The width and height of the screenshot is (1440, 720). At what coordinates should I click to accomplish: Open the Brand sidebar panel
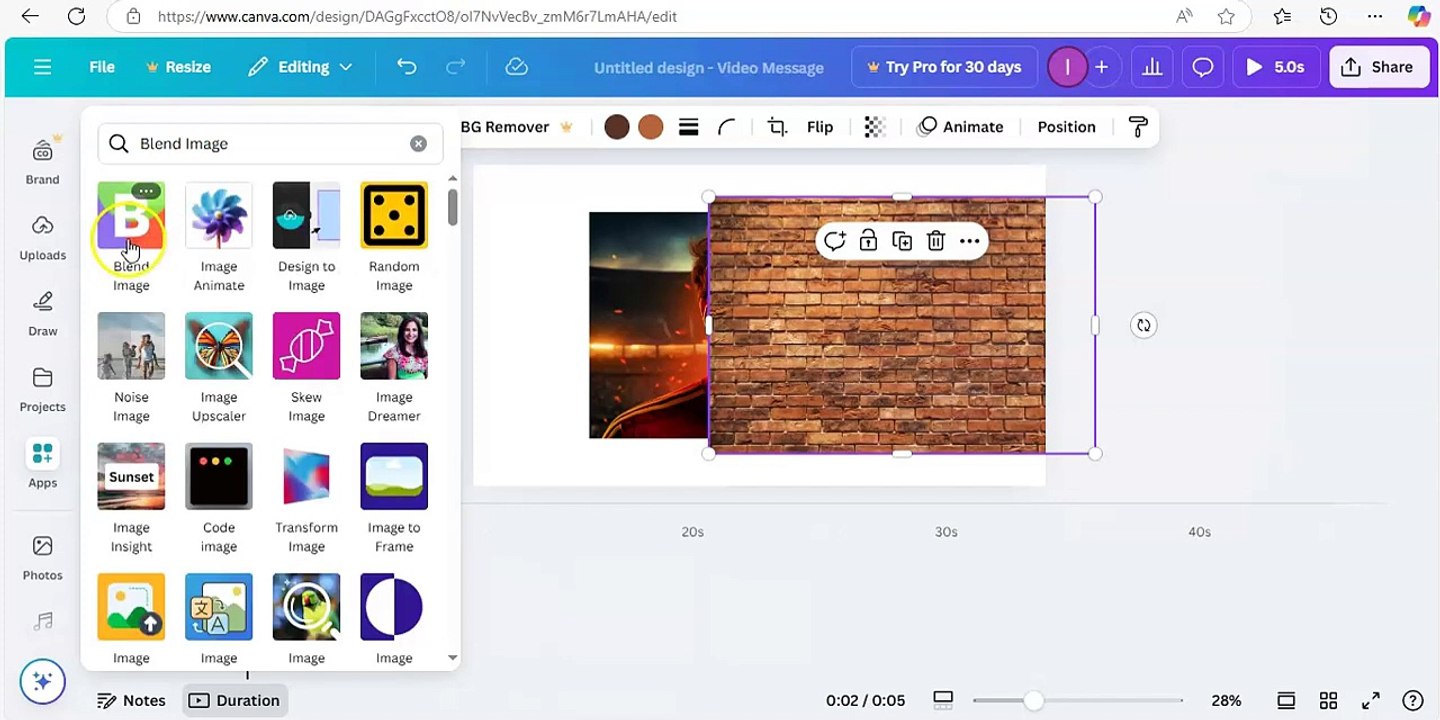coord(42,160)
